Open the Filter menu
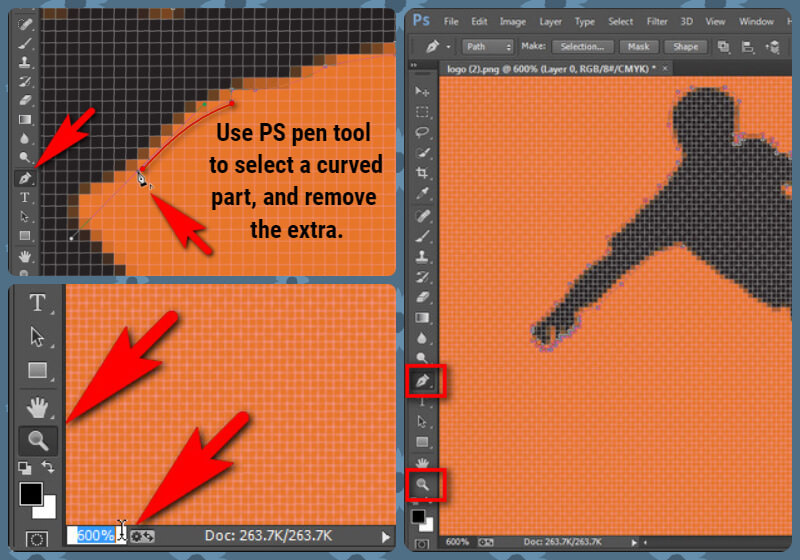Screen dimensions: 800x560 pos(657,21)
